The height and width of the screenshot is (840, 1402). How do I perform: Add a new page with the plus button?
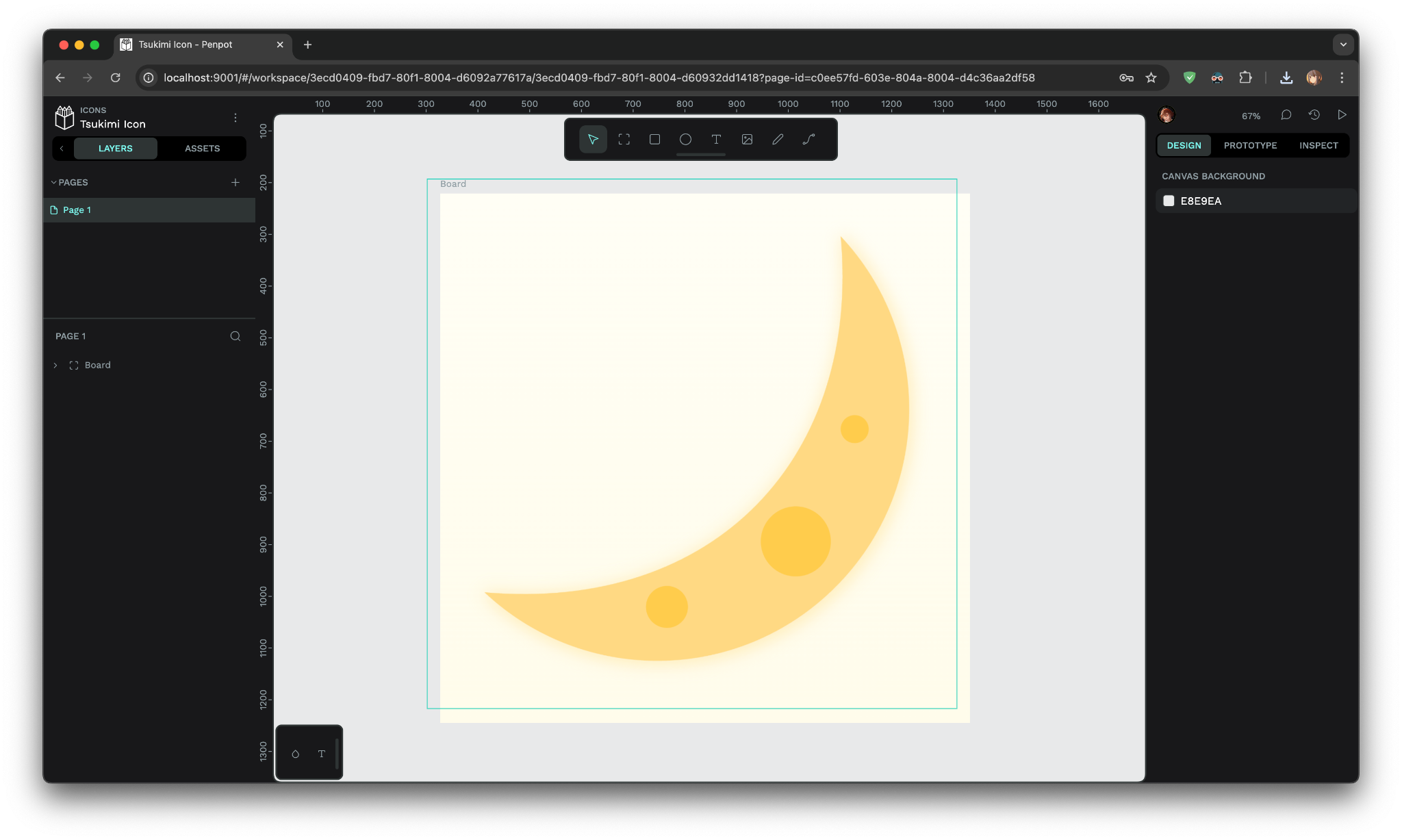pyautogui.click(x=235, y=182)
